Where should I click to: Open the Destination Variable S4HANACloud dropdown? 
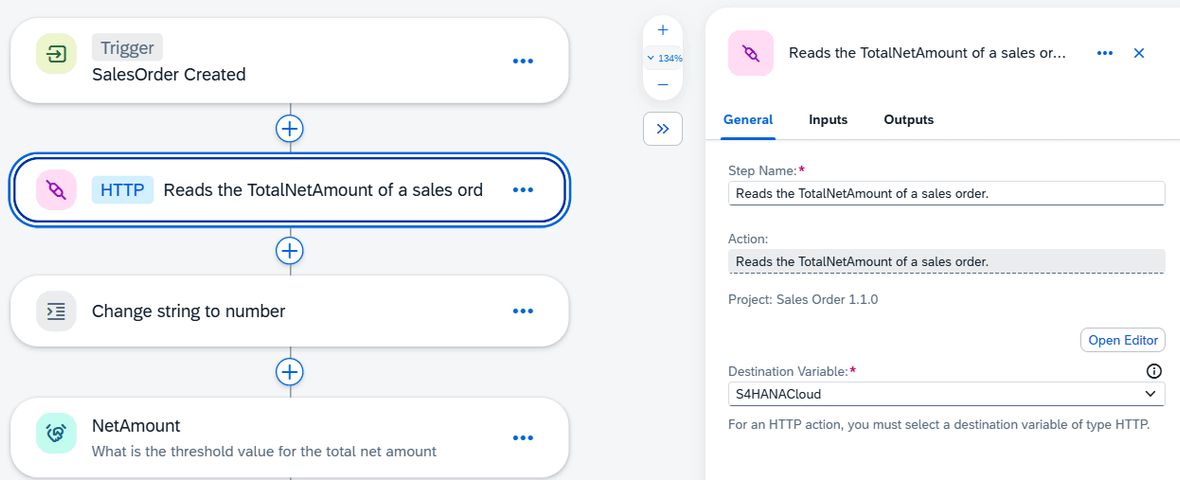coord(947,393)
